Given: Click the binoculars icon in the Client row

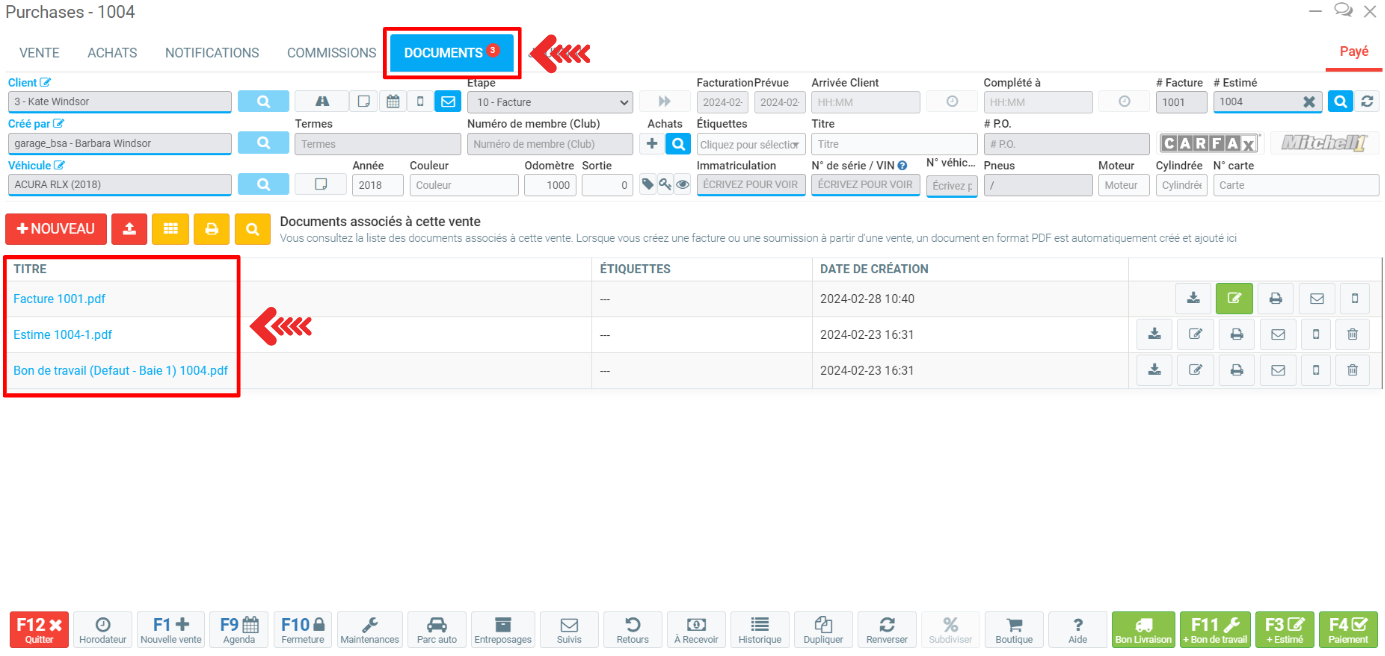Looking at the screenshot, I should pos(321,101).
